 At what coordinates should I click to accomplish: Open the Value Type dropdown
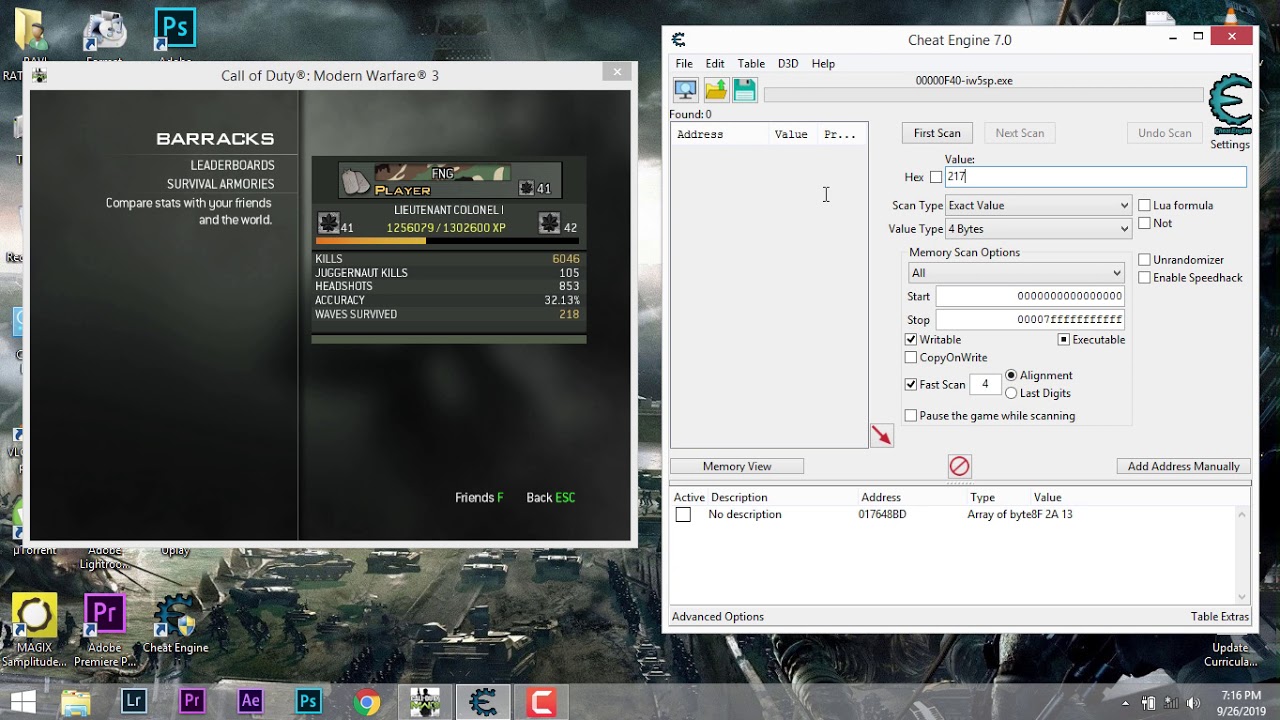click(x=1039, y=229)
